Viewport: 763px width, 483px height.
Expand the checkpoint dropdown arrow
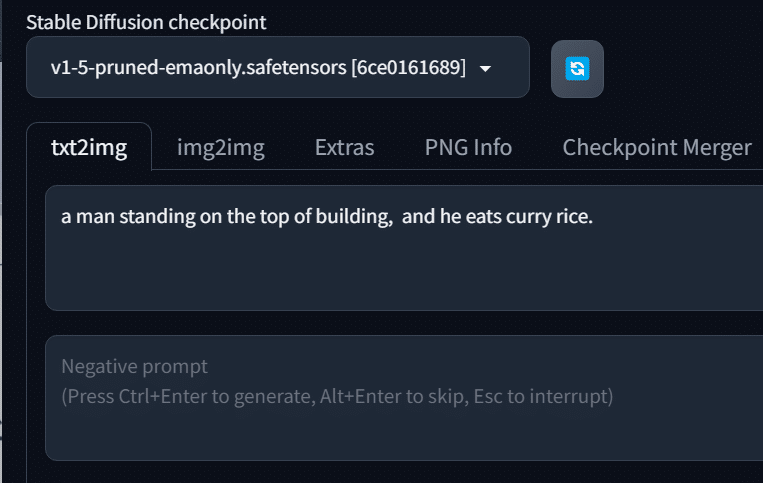coord(485,69)
